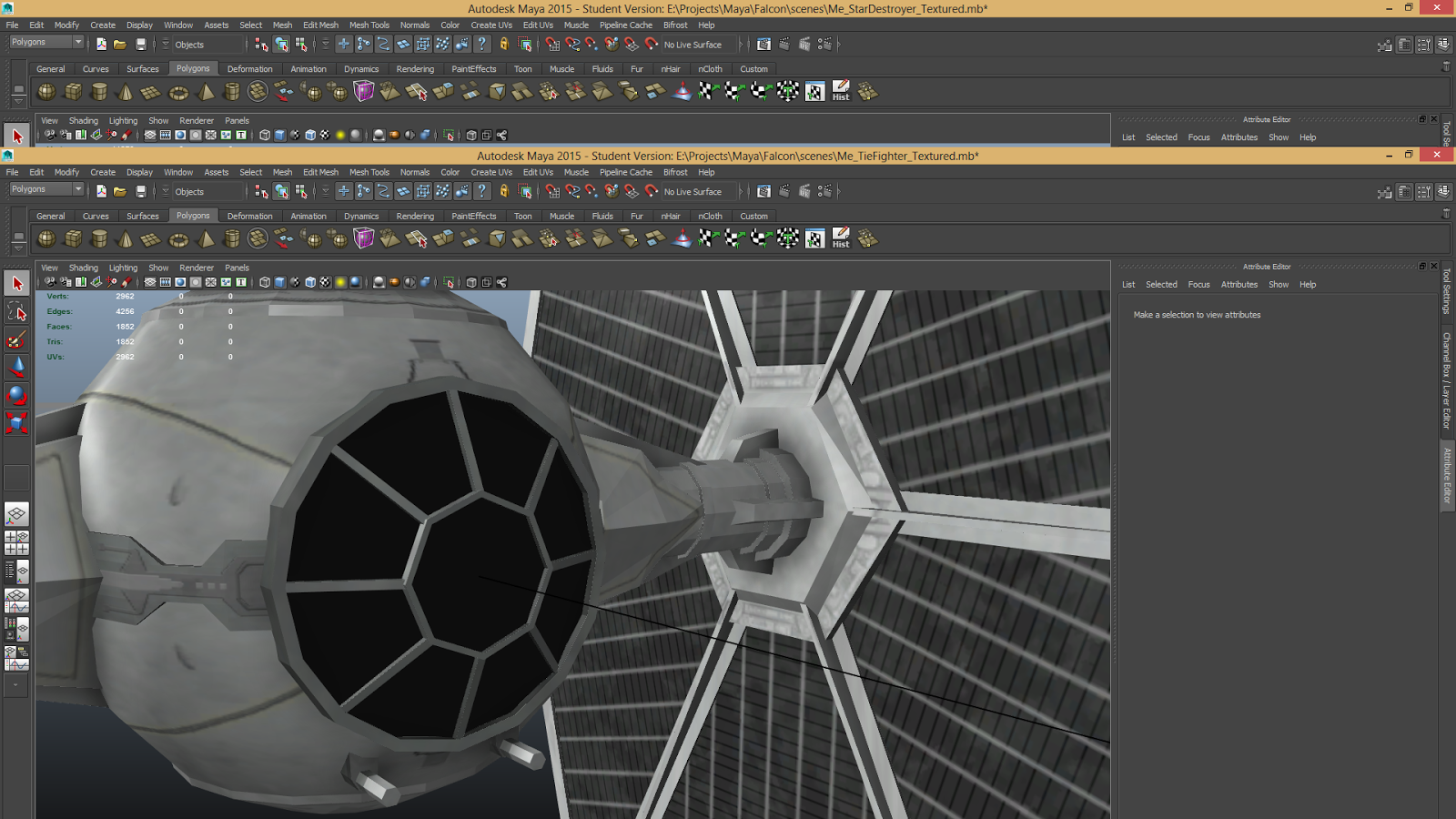Activate the Select tool in the TieFighter toolbox
Image resolution: width=1456 pixels, height=819 pixels.
16,284
